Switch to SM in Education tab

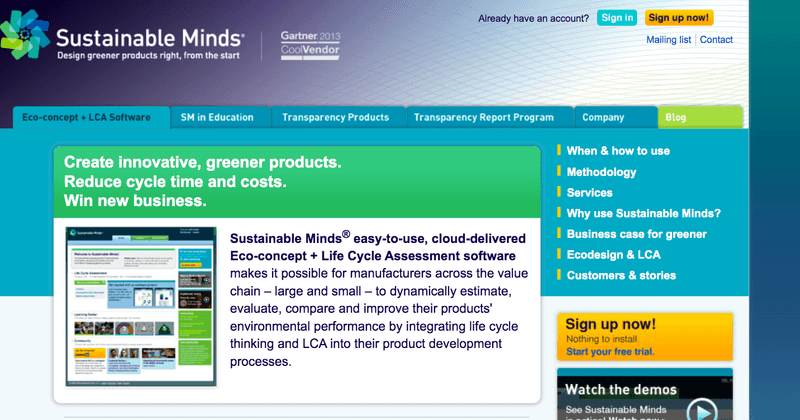[217, 118]
